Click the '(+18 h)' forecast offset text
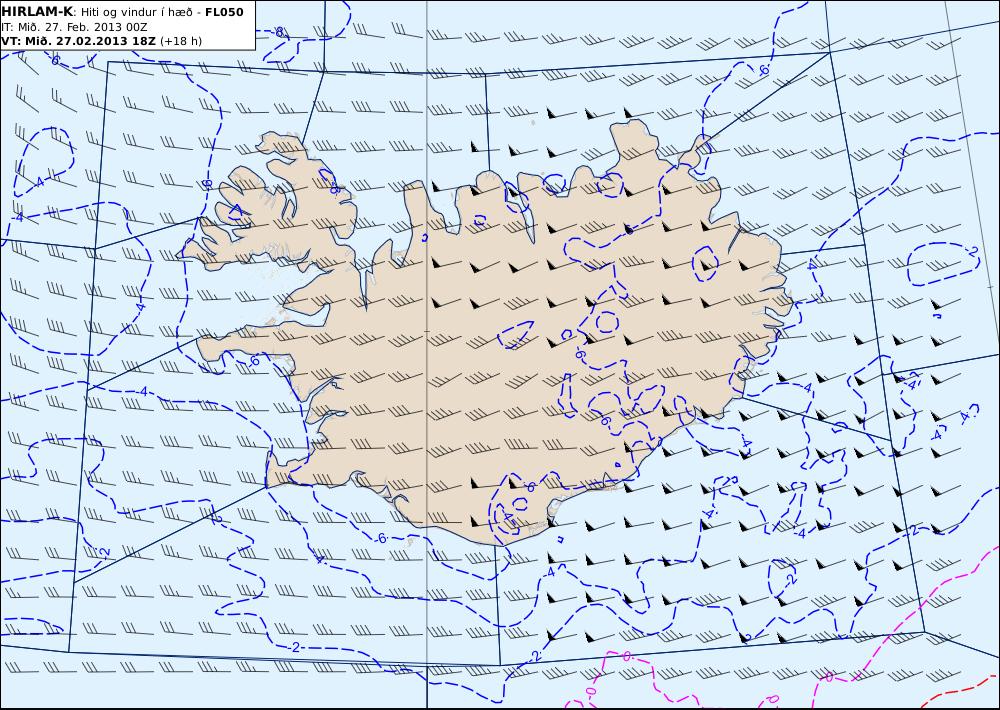1000x710 pixels. coord(180,41)
